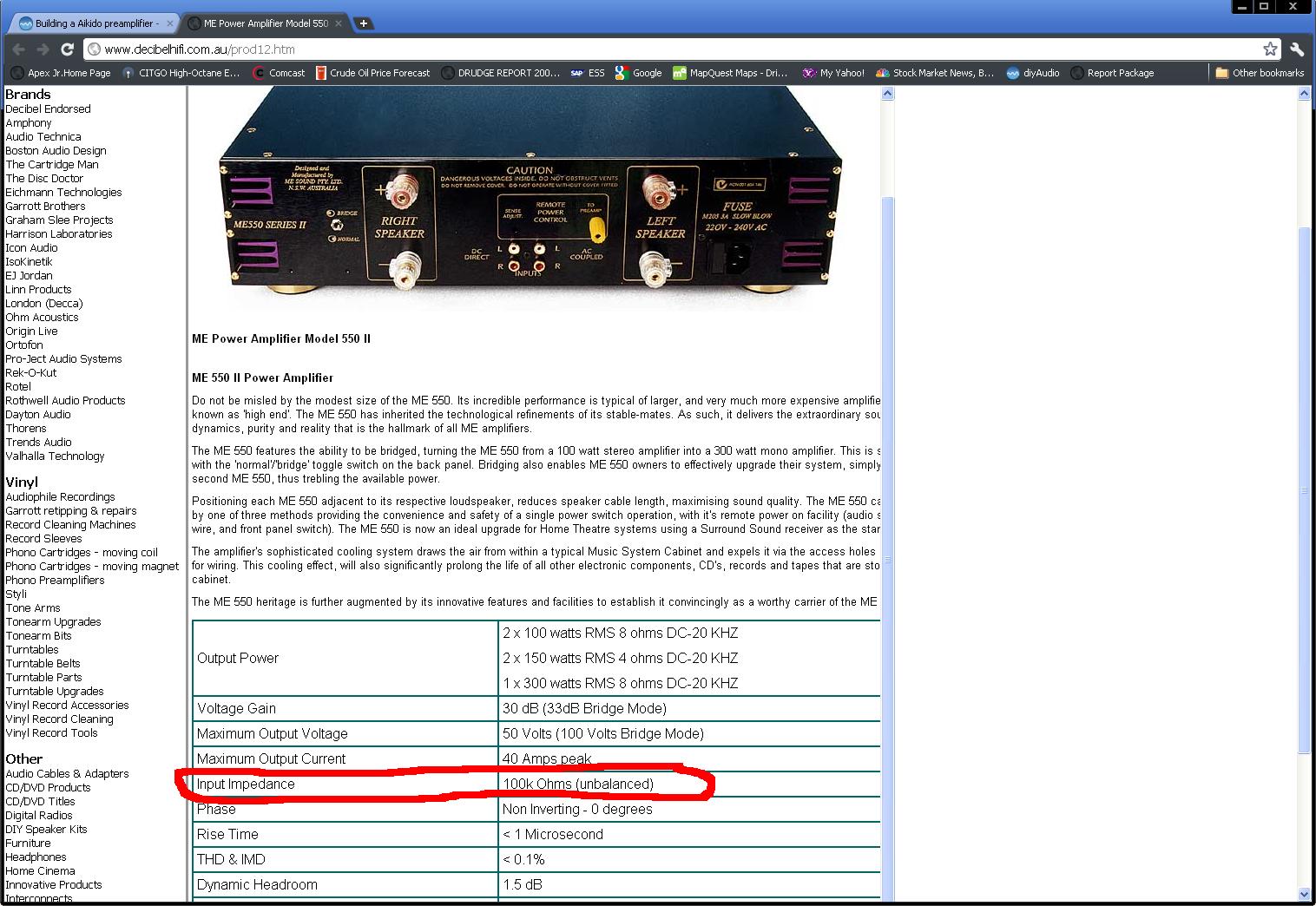Bookmark this page with the star icon

pos(1270,49)
